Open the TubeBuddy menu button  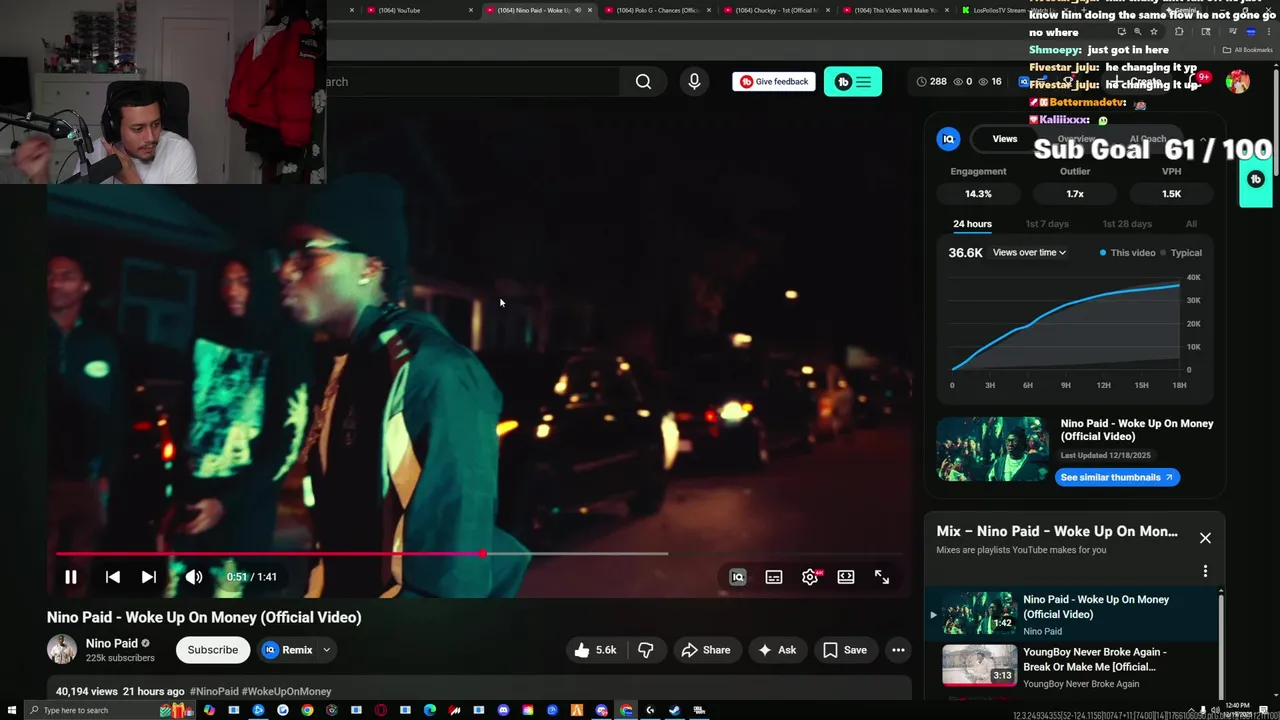(x=853, y=82)
